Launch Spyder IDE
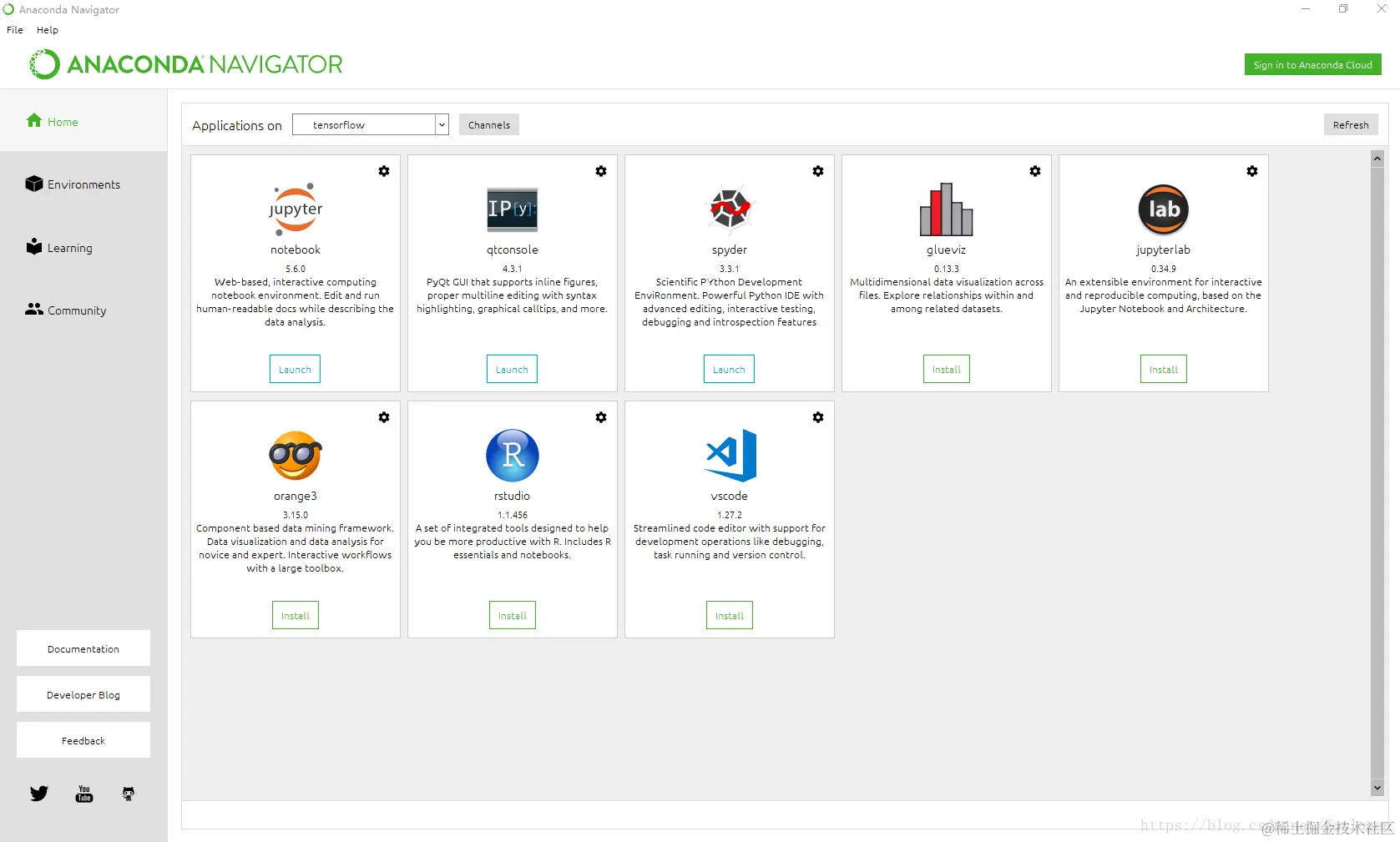 (x=729, y=370)
